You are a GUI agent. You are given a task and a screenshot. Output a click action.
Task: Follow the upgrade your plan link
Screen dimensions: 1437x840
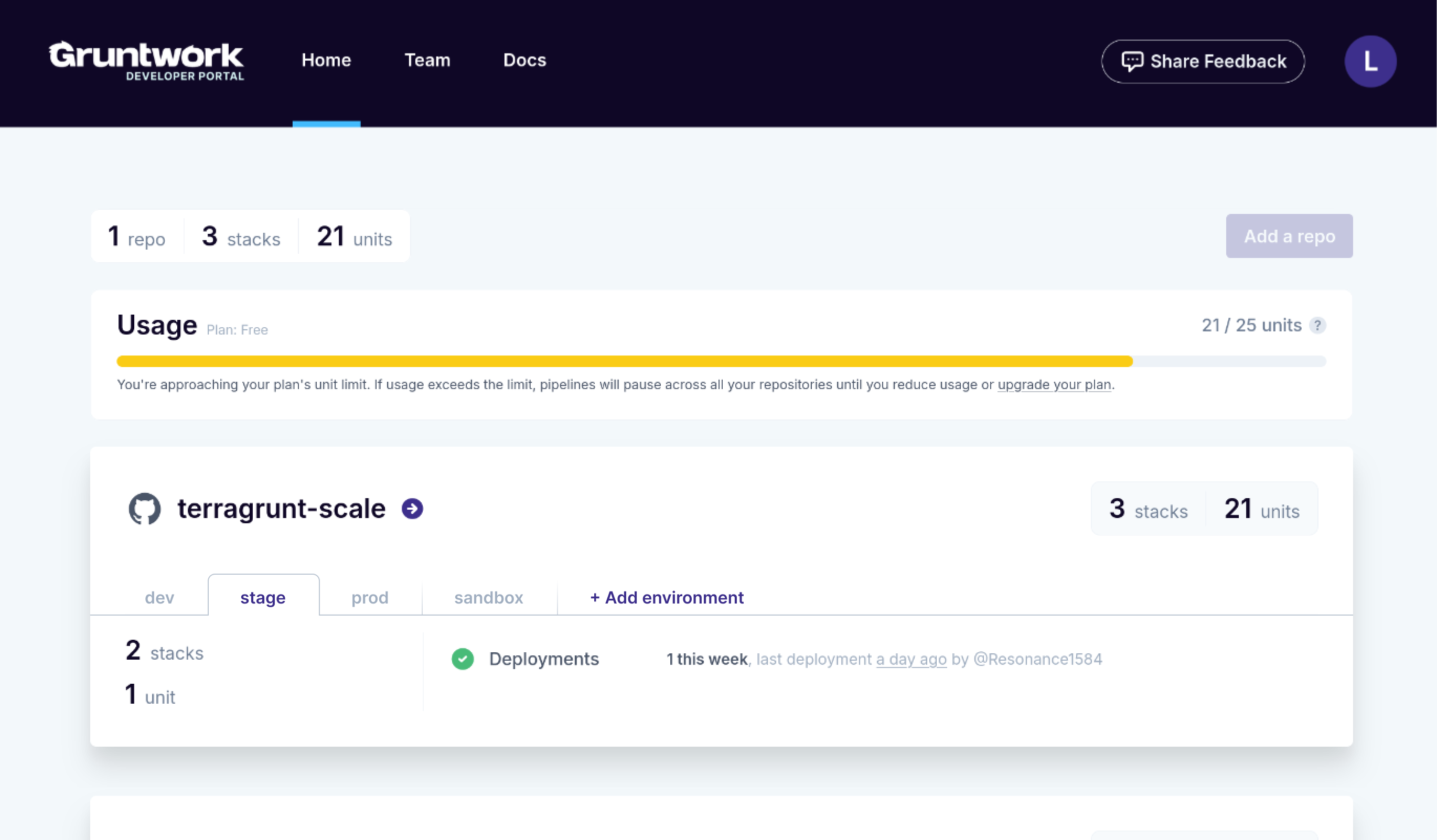[x=1054, y=384]
